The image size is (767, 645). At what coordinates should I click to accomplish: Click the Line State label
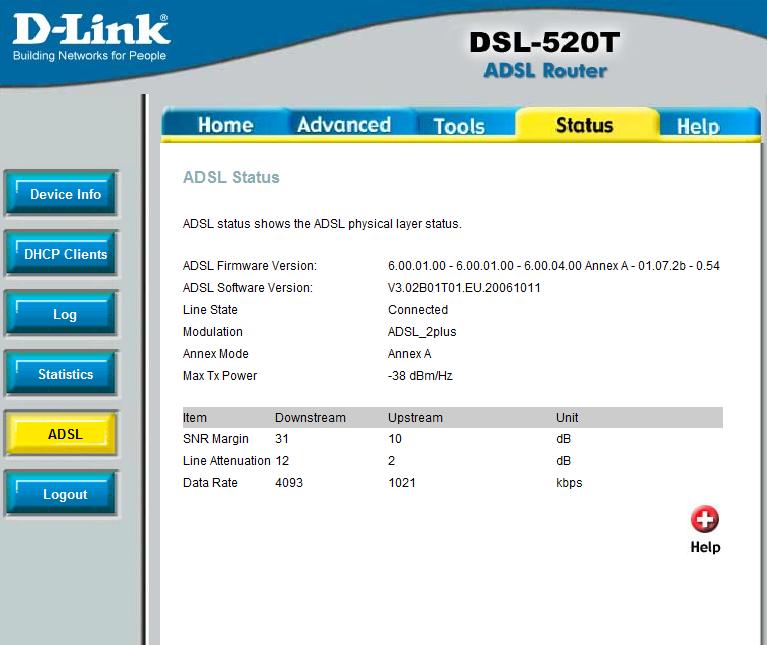[x=210, y=310]
